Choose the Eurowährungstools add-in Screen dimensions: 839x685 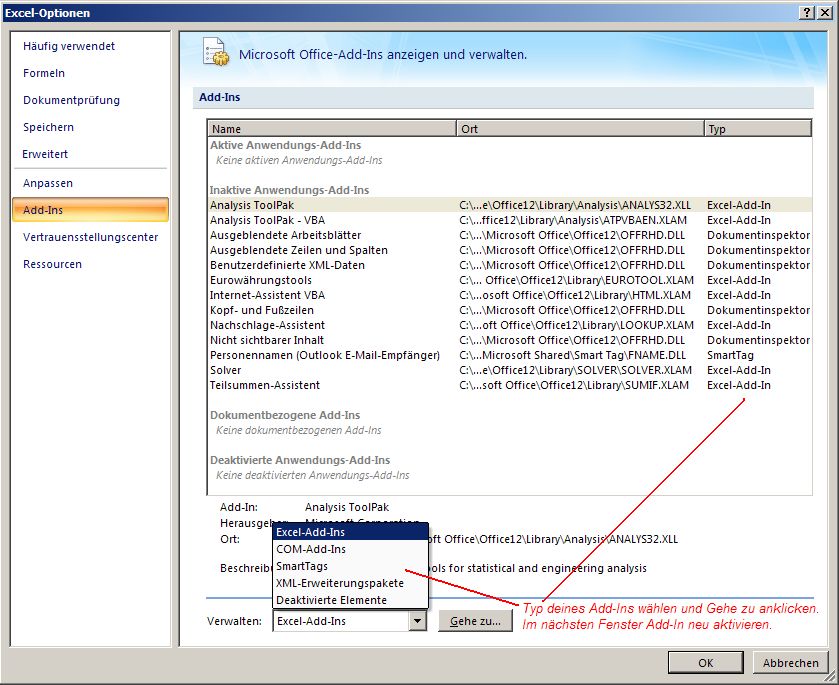coord(510,280)
